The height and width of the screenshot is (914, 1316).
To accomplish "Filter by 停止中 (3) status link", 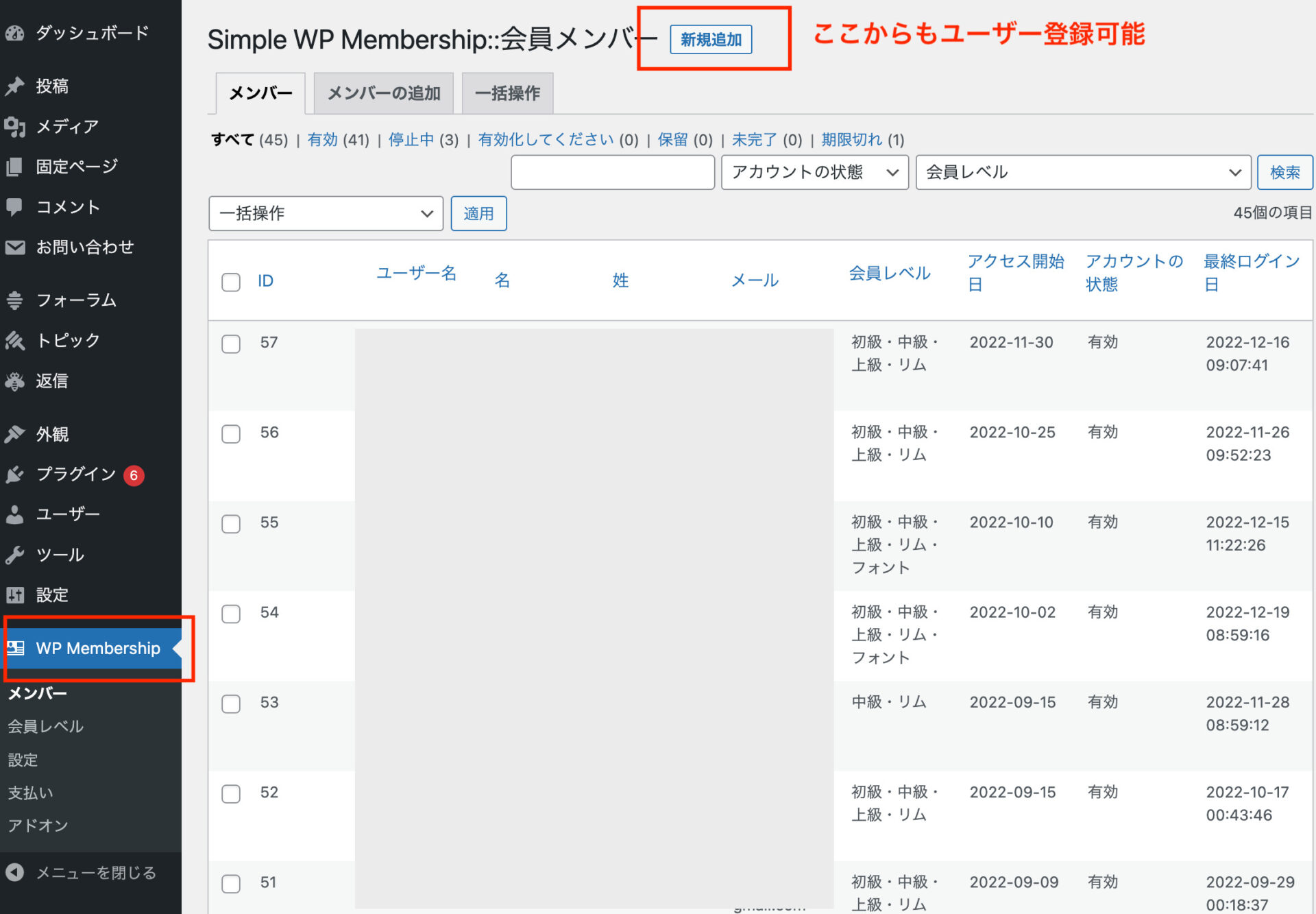I will tap(423, 140).
